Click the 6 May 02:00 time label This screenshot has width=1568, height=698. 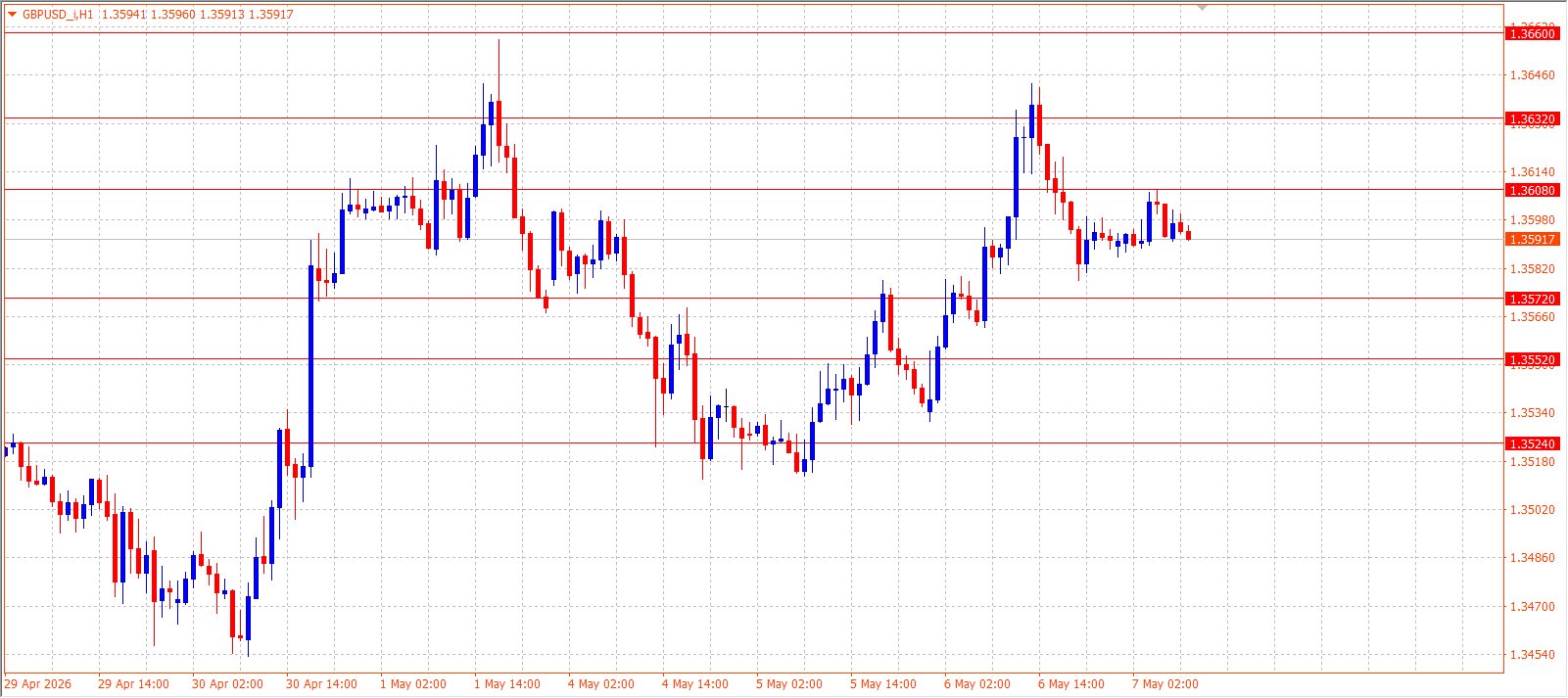tap(977, 684)
